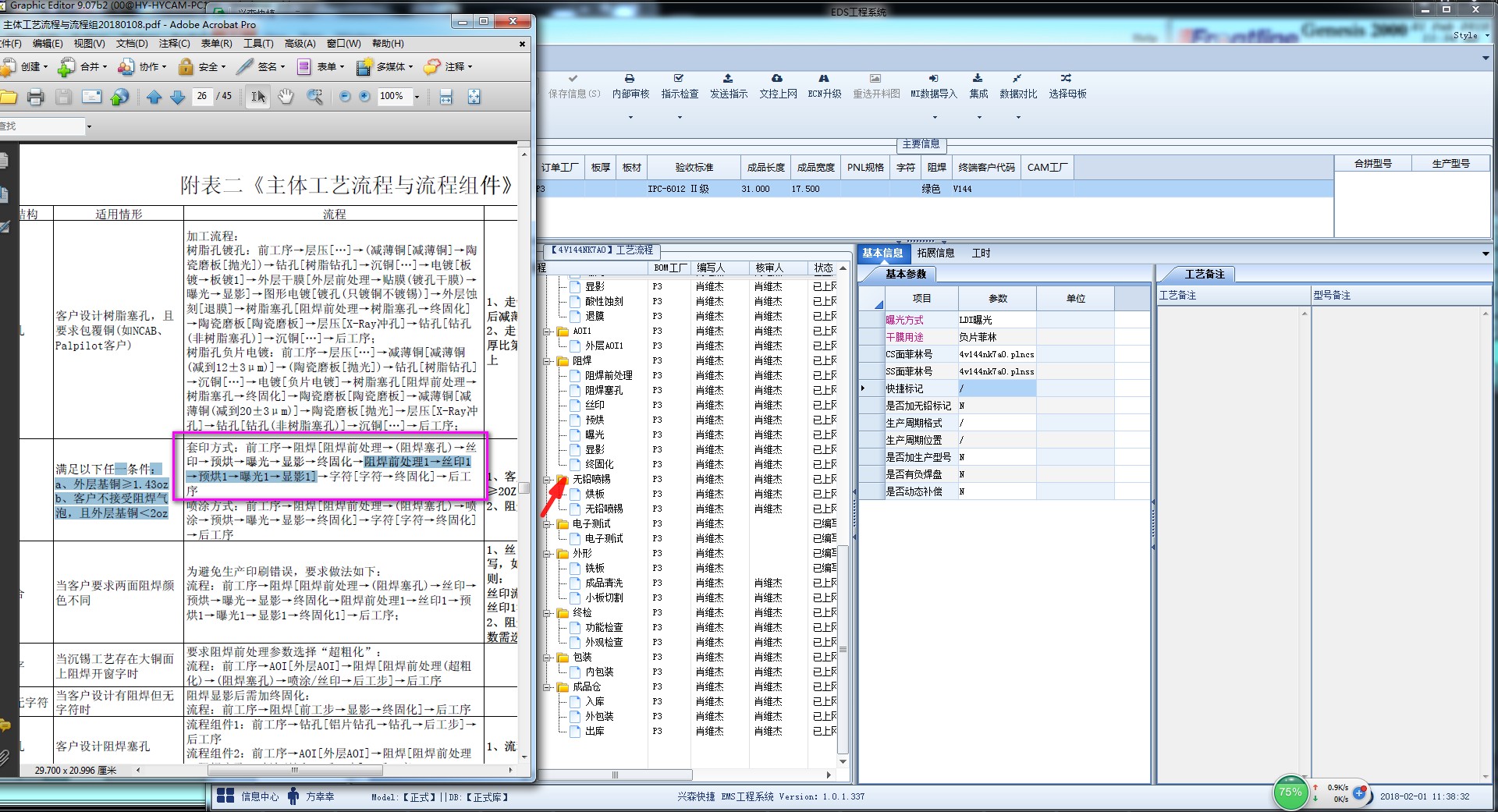Switch to 工时 tab
Viewport: 1498px width, 812px height.
tap(981, 253)
